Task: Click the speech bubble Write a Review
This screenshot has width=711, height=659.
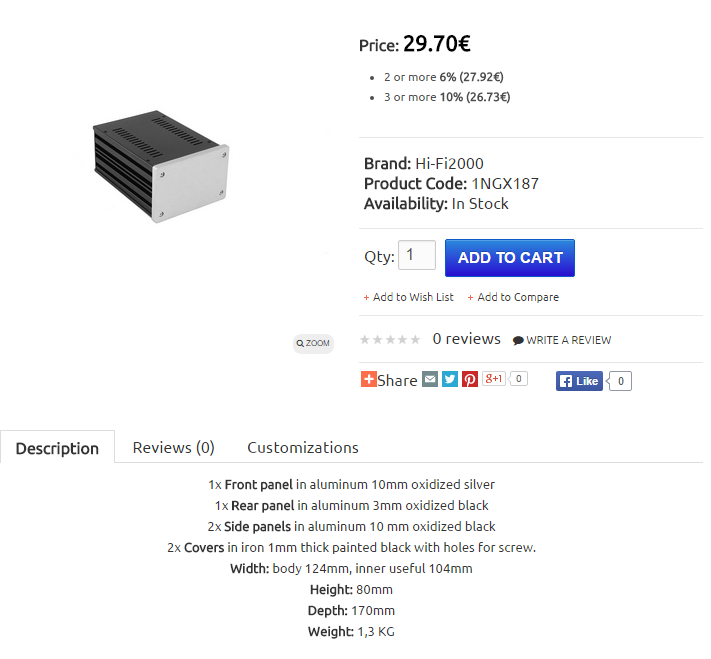Action: coord(562,340)
